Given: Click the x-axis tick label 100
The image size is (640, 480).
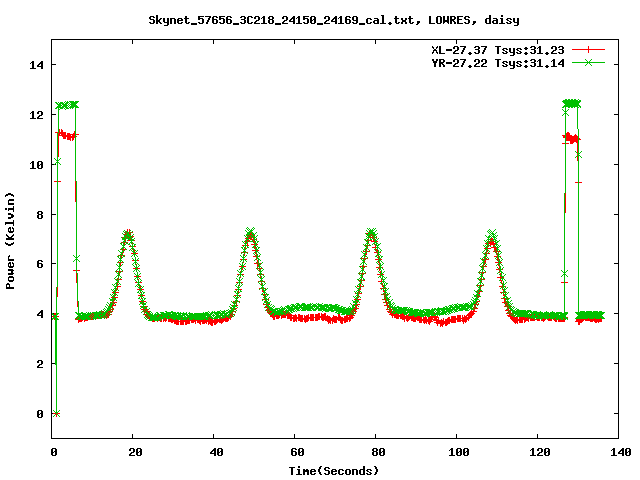Looking at the screenshot, I should [x=459, y=452].
